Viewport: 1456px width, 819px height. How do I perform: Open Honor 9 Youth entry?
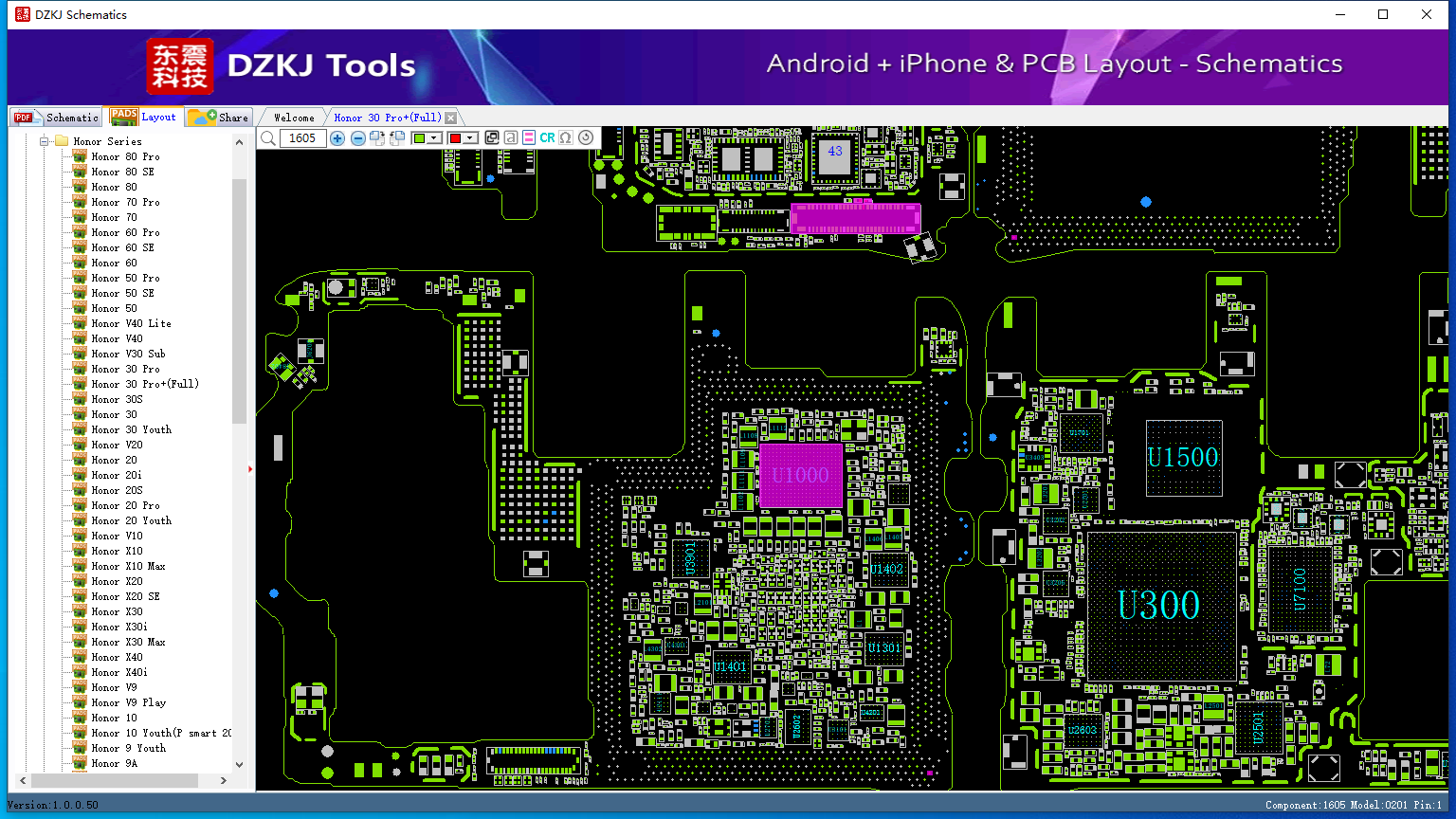tap(128, 748)
